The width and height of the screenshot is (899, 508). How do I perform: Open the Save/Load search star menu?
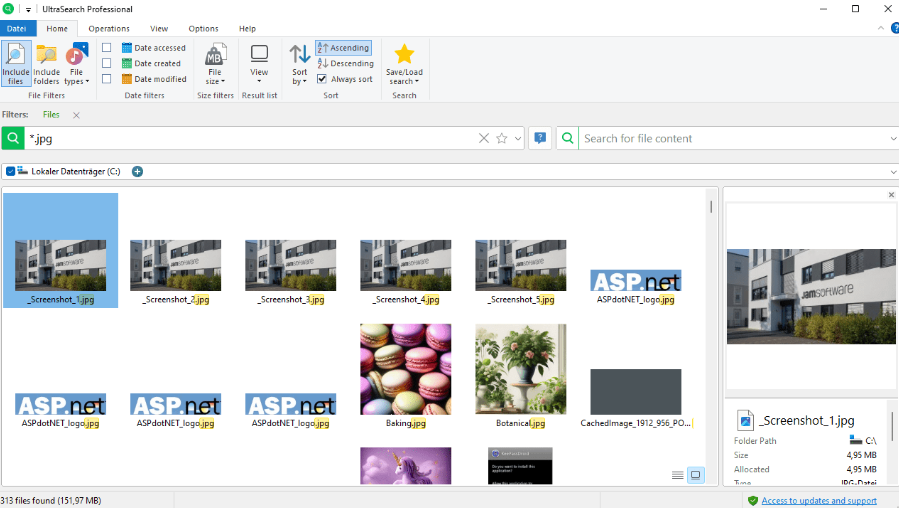point(404,64)
